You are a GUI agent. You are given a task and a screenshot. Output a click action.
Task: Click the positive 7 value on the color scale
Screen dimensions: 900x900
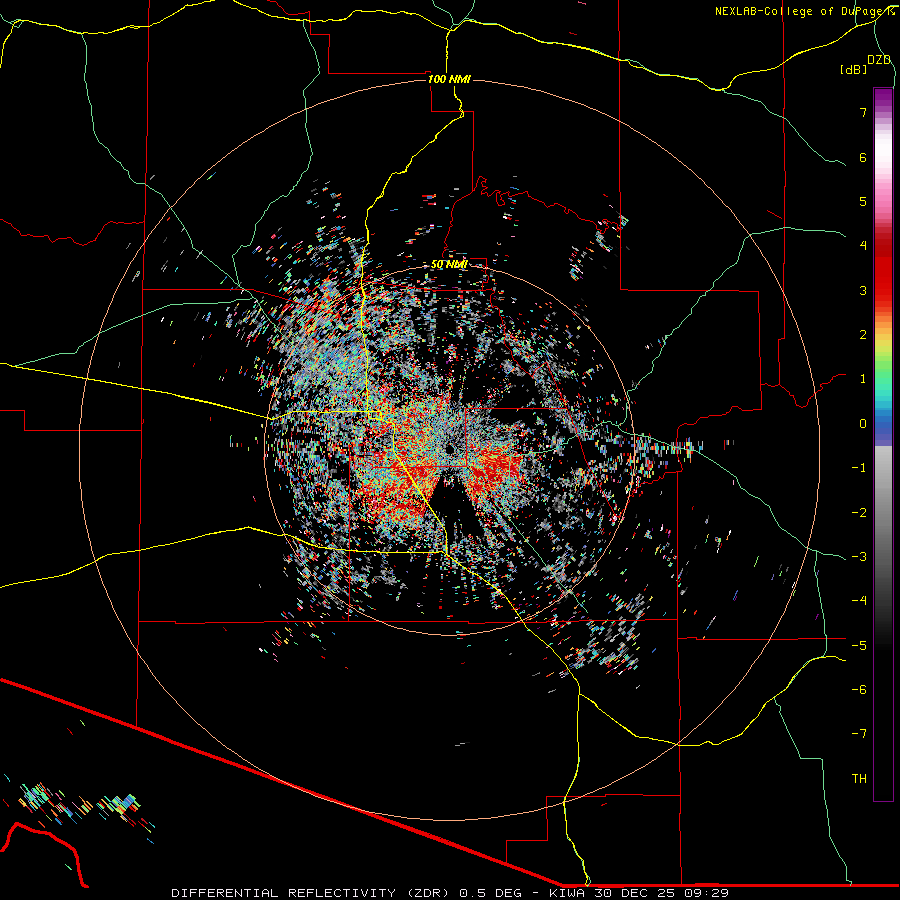point(863,112)
